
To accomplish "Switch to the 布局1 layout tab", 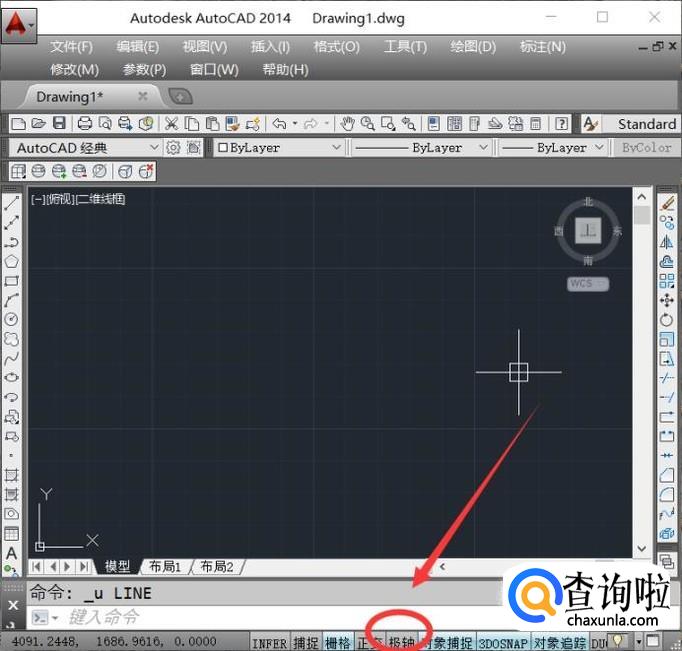I will tap(164, 567).
